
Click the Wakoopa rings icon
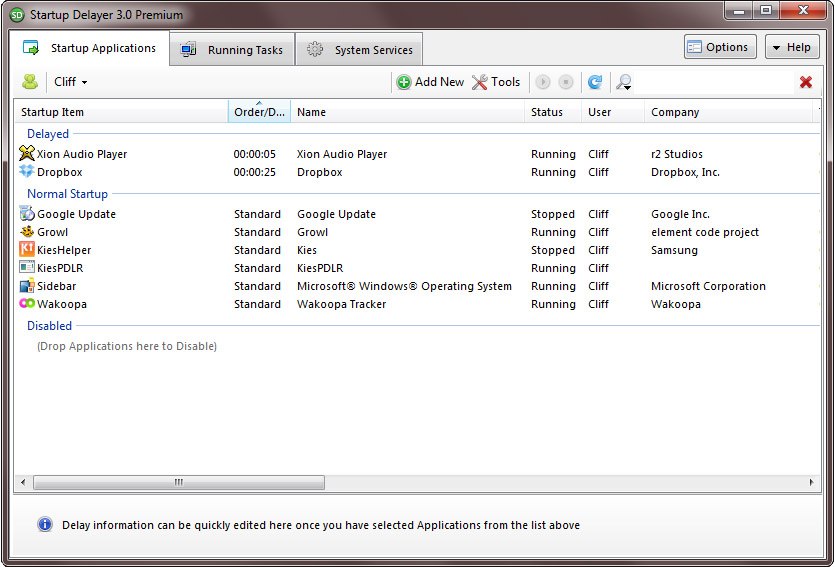27,303
